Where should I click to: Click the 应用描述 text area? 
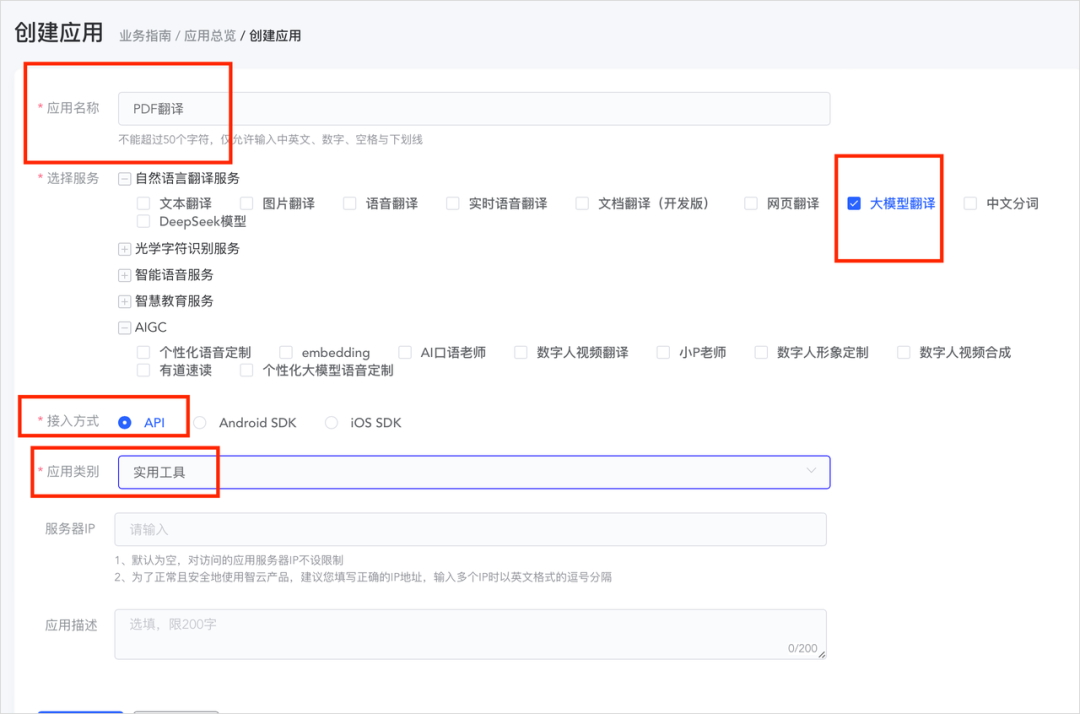click(x=470, y=634)
